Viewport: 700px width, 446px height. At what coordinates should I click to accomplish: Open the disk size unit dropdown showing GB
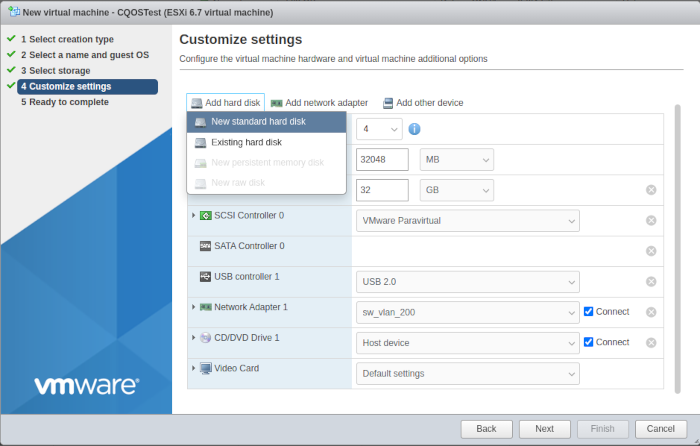point(457,190)
